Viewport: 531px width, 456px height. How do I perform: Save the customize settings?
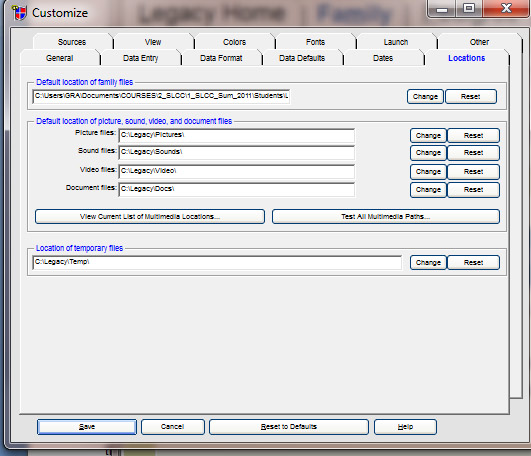coord(87,427)
